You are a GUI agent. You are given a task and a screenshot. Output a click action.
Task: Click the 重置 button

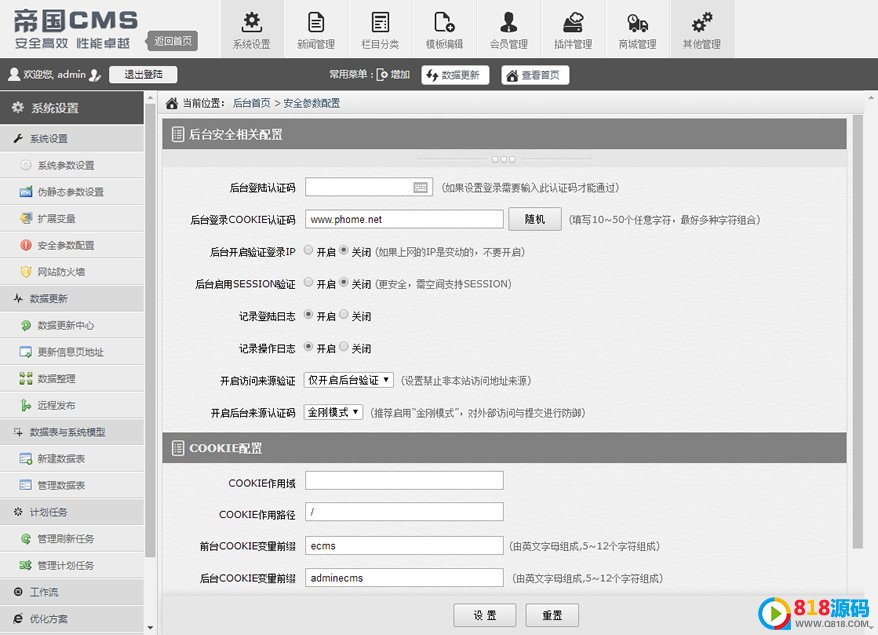click(x=552, y=615)
